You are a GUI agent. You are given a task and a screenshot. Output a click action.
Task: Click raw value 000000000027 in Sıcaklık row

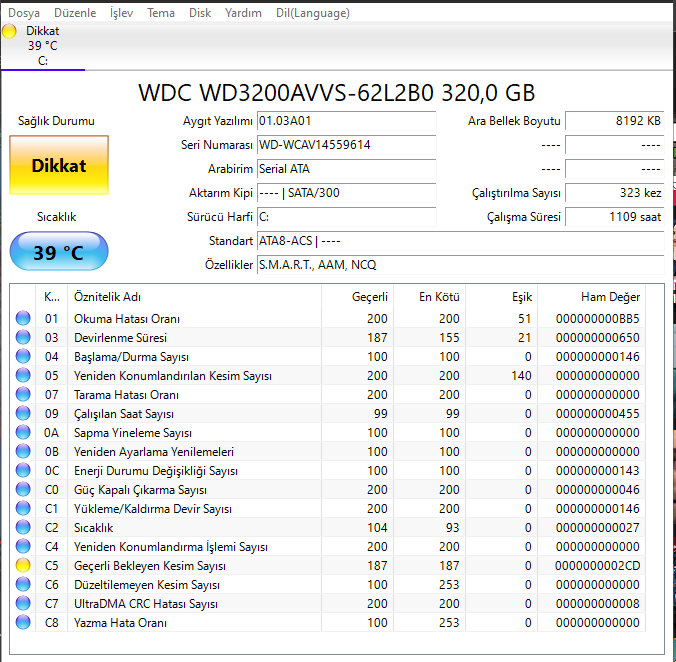598,528
